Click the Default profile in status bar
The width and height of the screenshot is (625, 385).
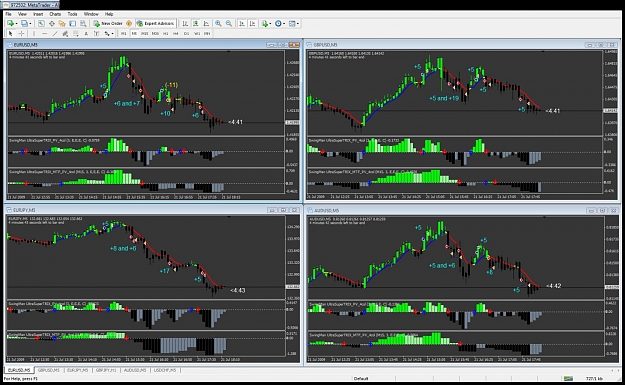(361, 378)
